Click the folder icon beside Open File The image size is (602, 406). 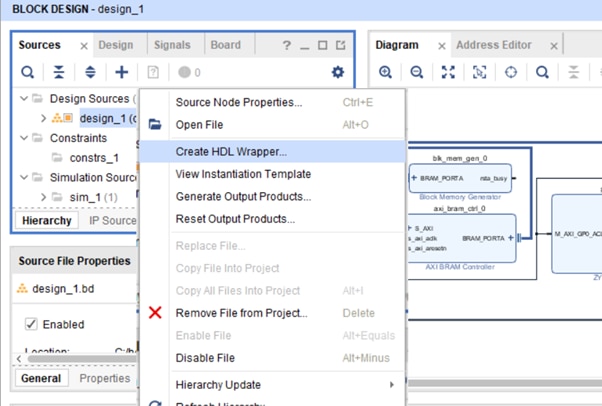pyautogui.click(x=155, y=124)
